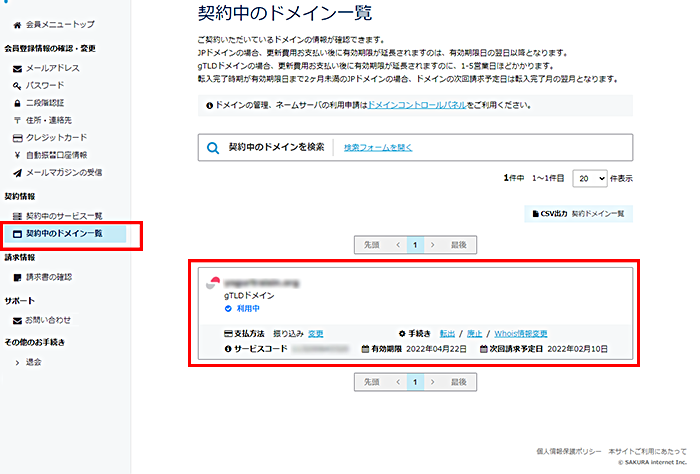Click the envelope icon beside お問い合わせ
The width and height of the screenshot is (700, 474).
point(17,320)
